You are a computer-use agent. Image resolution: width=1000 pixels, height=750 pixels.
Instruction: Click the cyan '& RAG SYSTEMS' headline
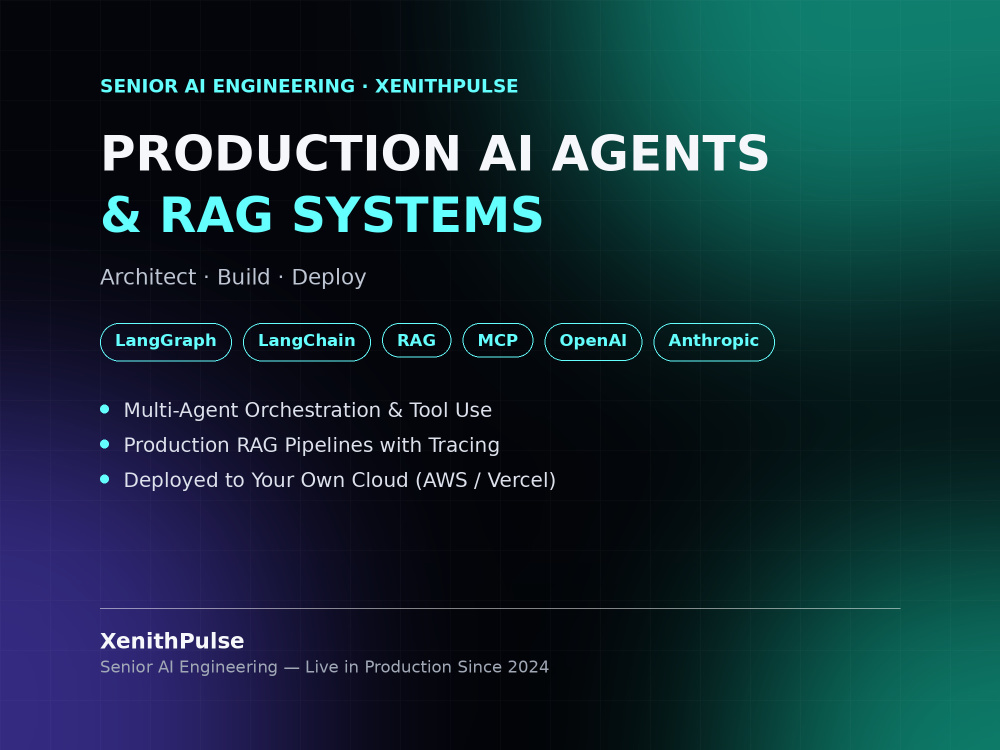(321, 214)
